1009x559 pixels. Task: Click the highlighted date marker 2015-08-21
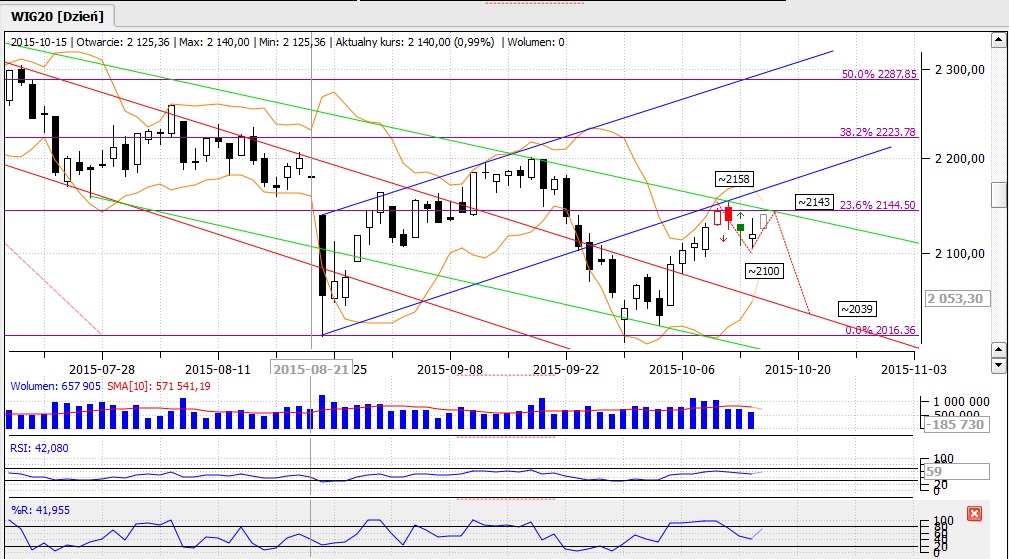(x=311, y=369)
